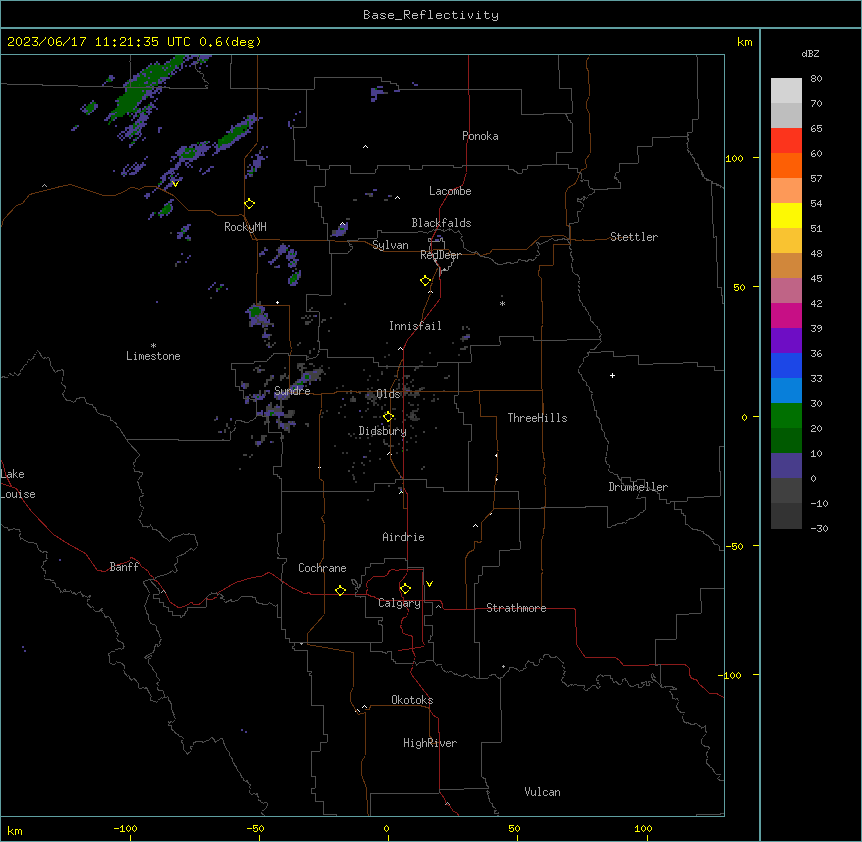Click the Base_Reflectivity title text

(431, 15)
